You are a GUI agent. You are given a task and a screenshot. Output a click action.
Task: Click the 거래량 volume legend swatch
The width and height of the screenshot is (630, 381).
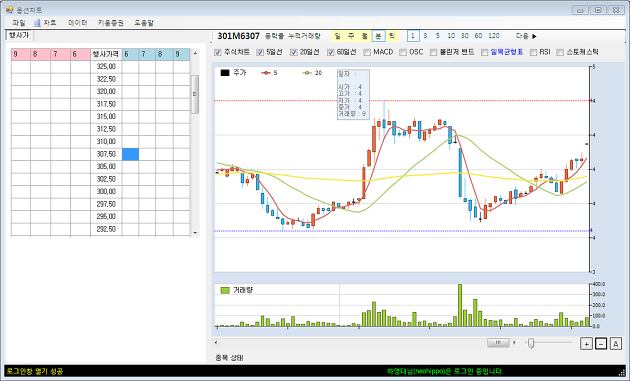225,290
